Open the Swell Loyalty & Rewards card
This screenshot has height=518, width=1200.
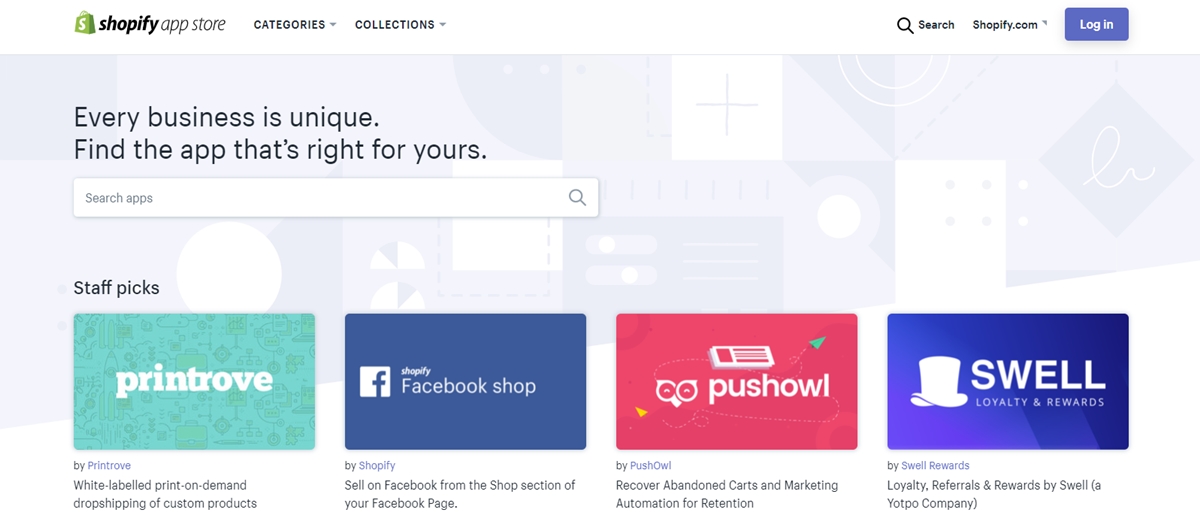tap(1008, 381)
